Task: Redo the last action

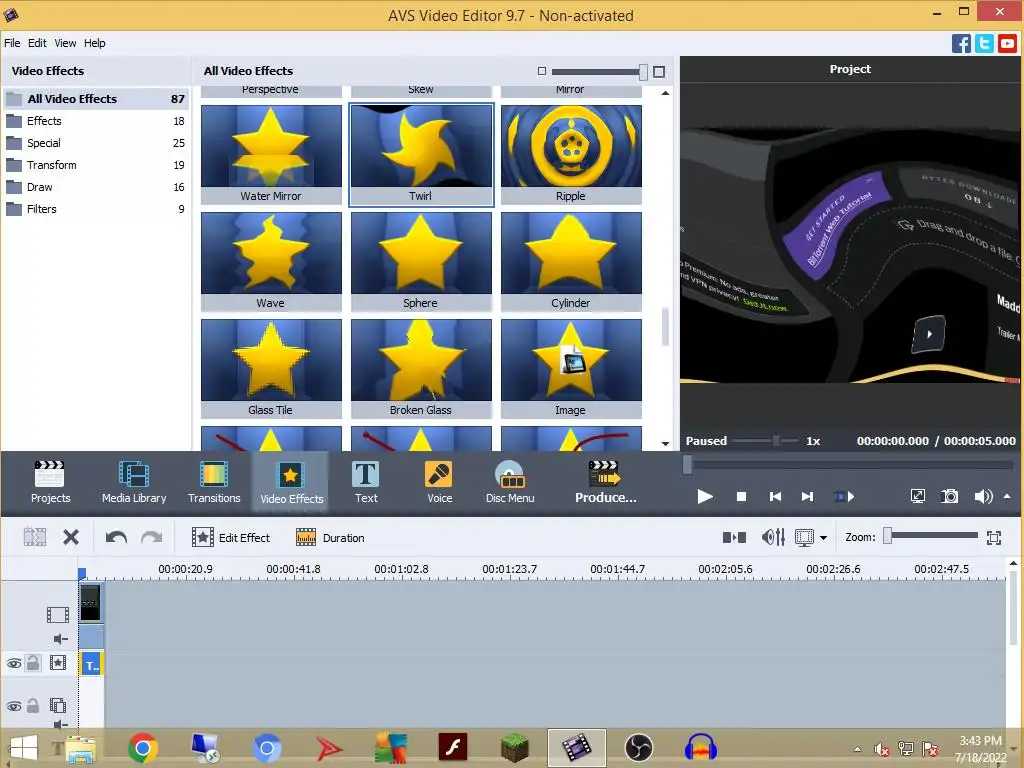Action: 152,537
